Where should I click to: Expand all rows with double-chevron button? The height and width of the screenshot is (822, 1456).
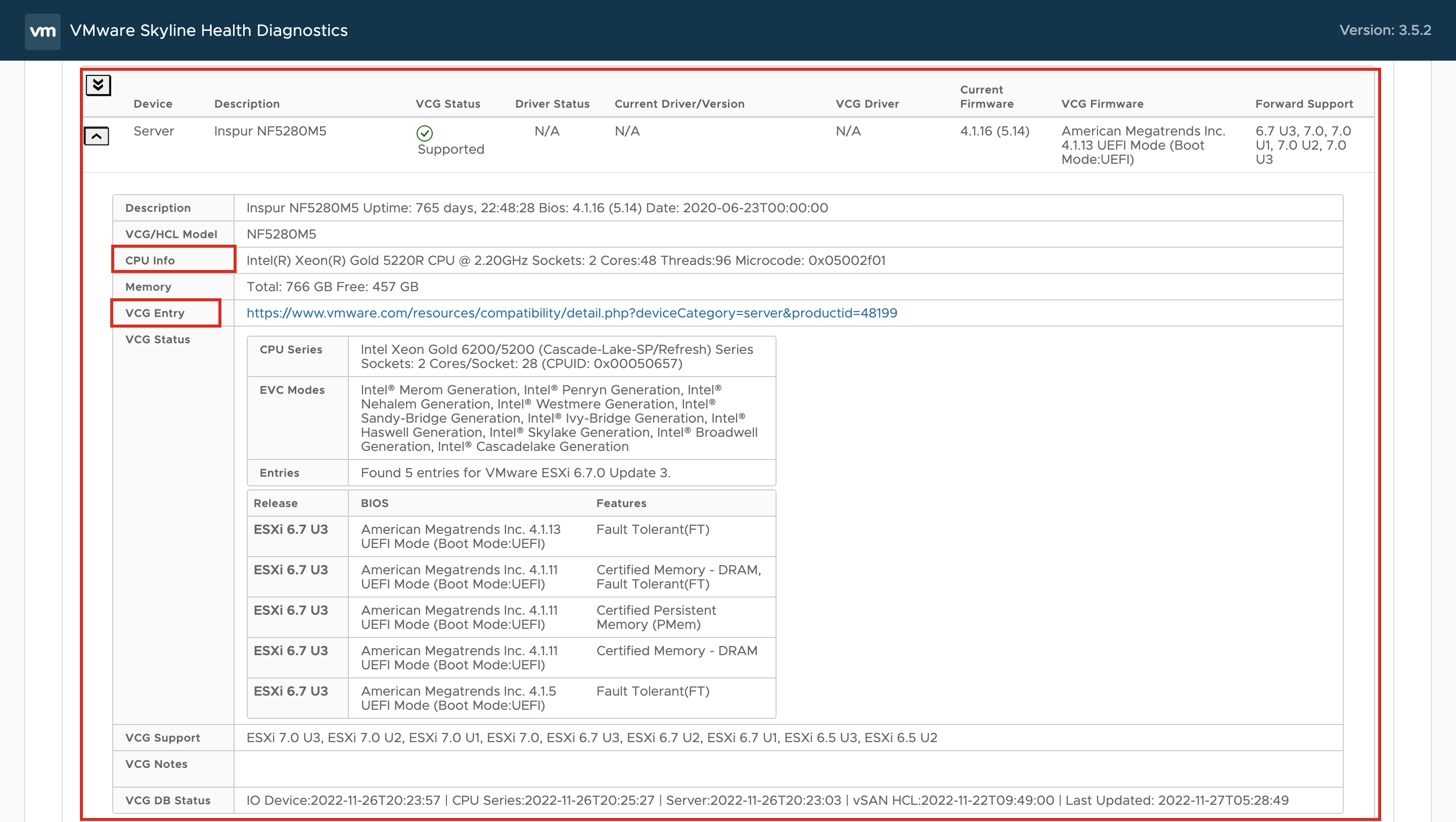pyautogui.click(x=99, y=85)
